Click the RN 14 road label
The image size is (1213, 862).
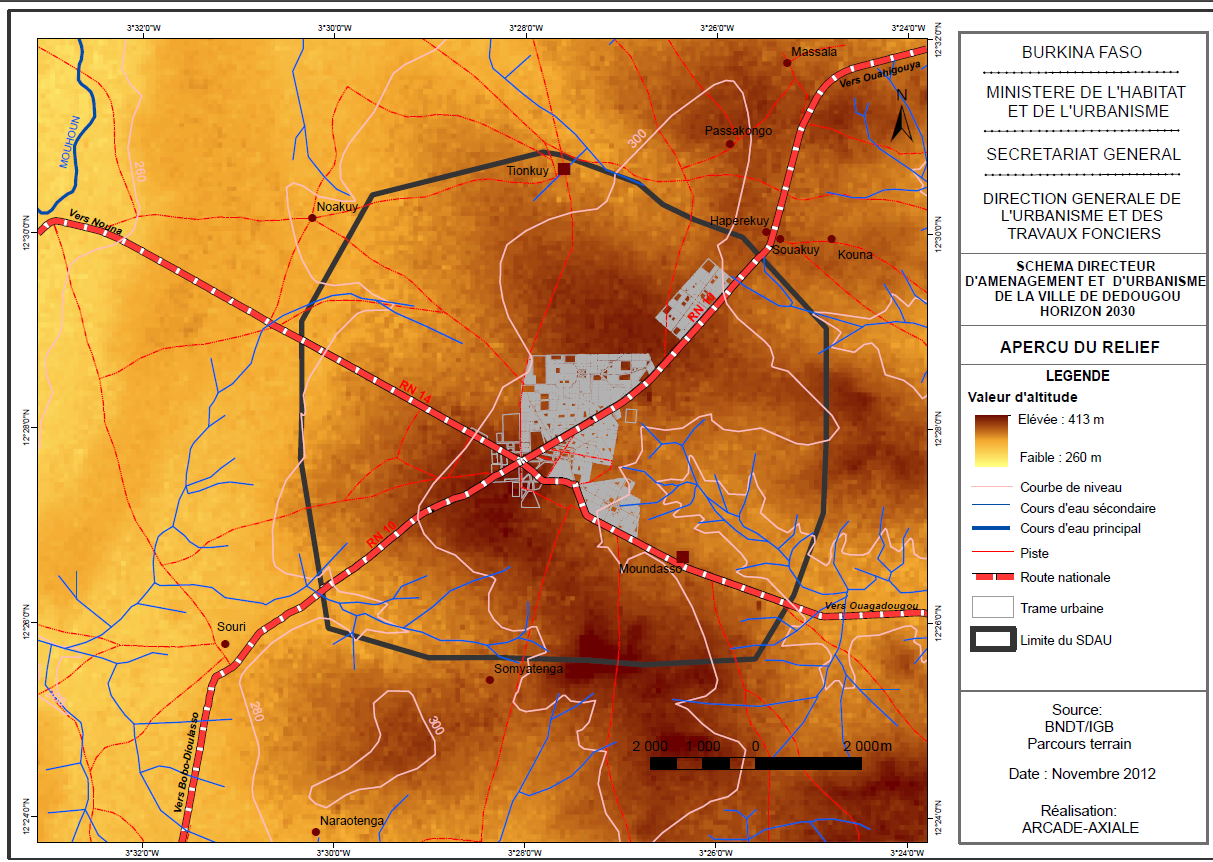415,392
